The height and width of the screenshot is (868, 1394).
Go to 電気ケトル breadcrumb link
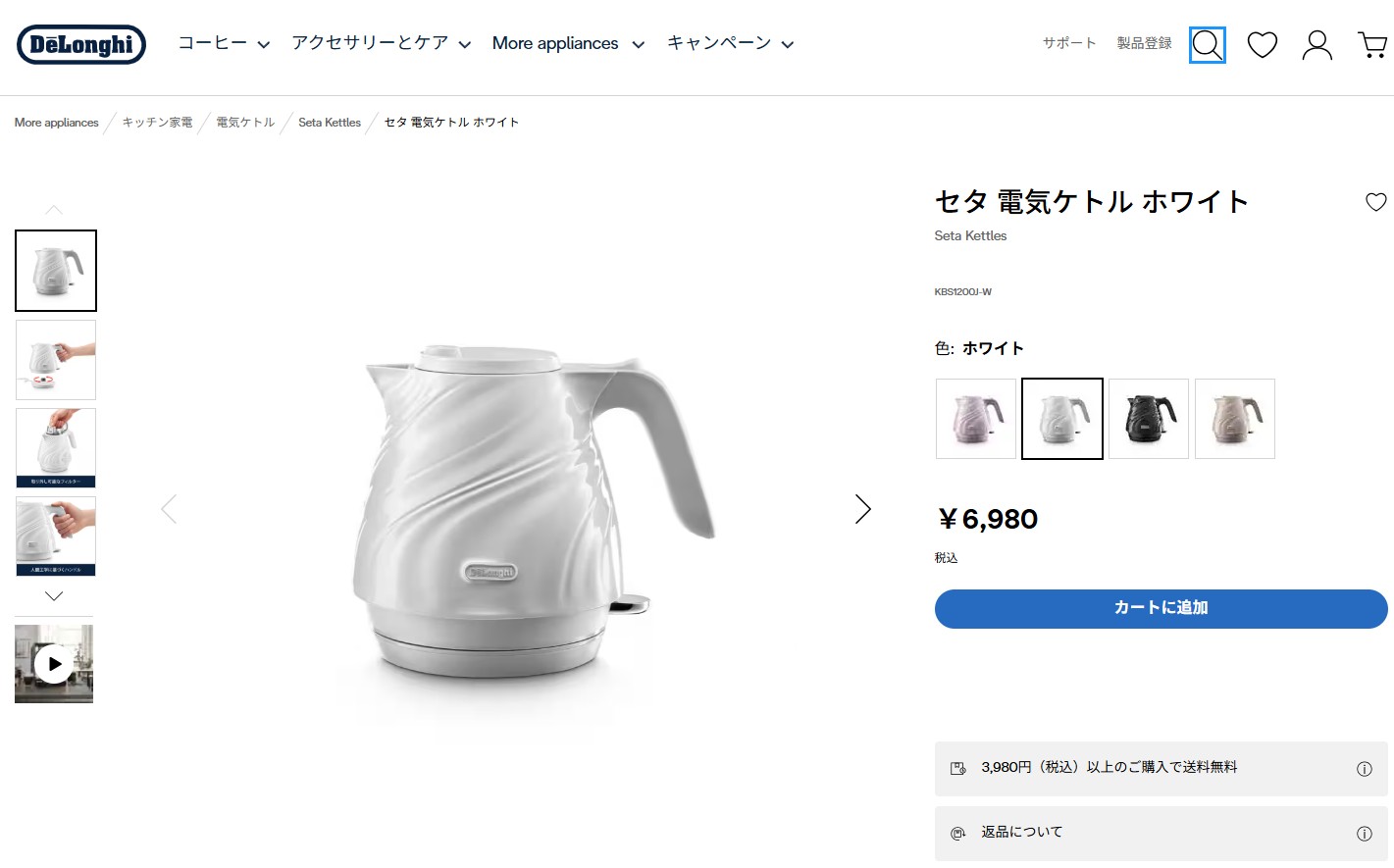[x=245, y=123]
